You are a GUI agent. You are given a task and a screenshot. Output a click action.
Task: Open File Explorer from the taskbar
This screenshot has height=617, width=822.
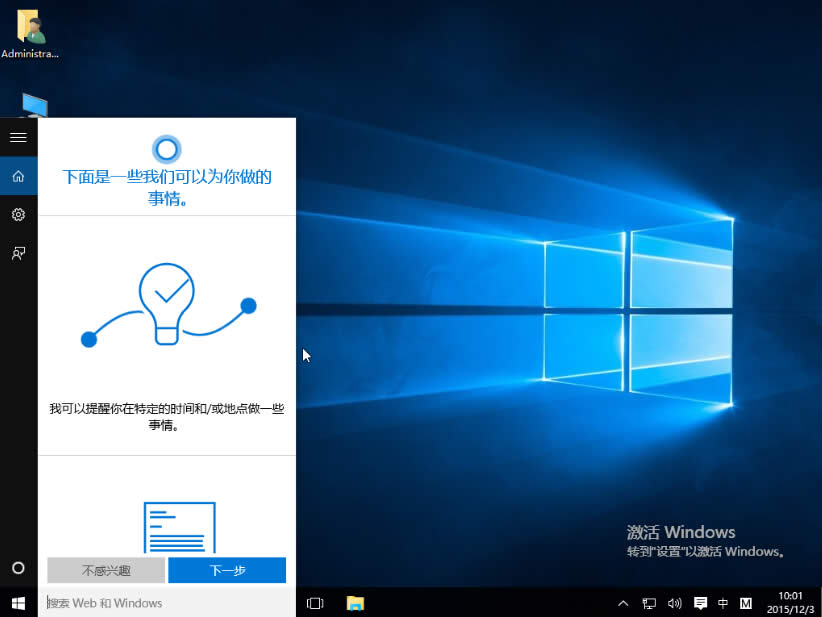tap(355, 603)
